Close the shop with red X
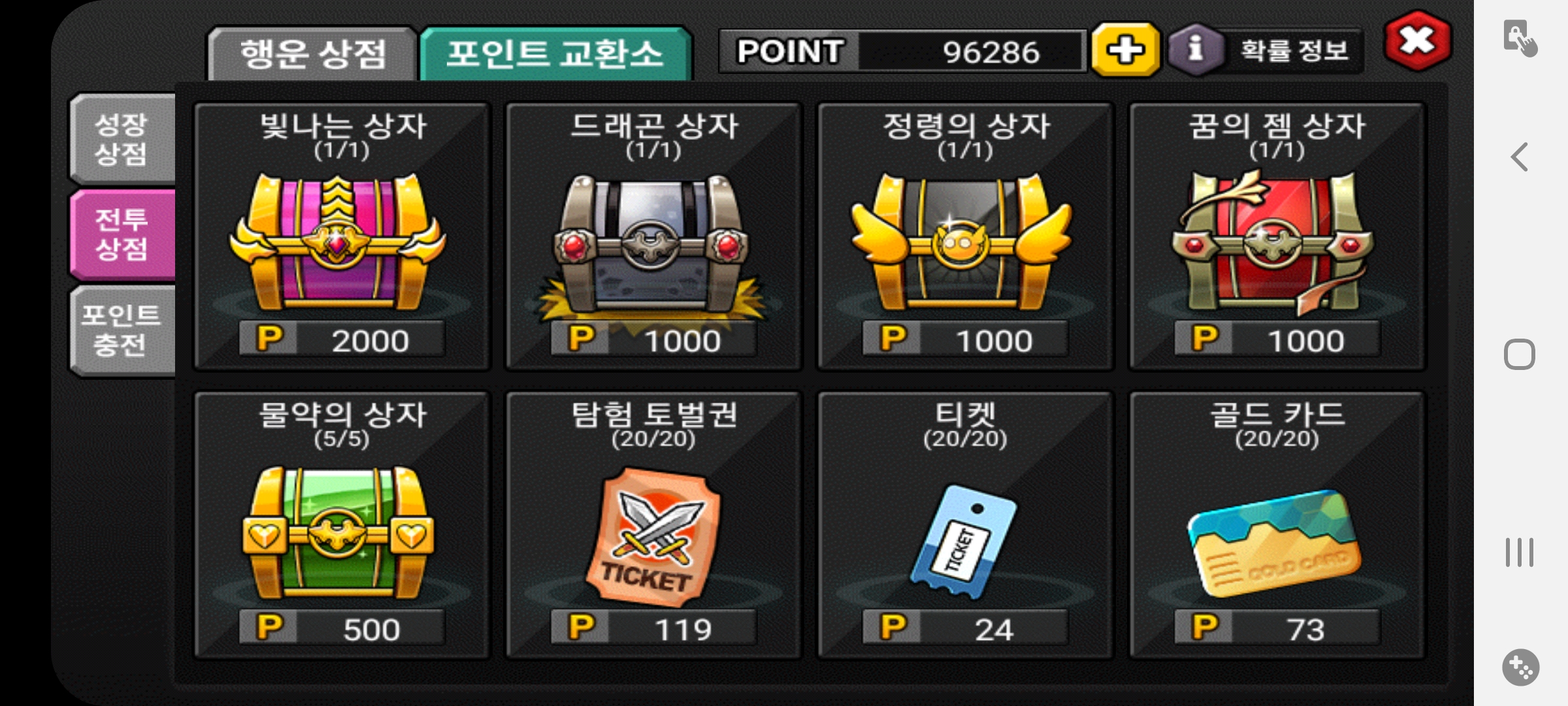The width and height of the screenshot is (1568, 706). pyautogui.click(x=1418, y=41)
